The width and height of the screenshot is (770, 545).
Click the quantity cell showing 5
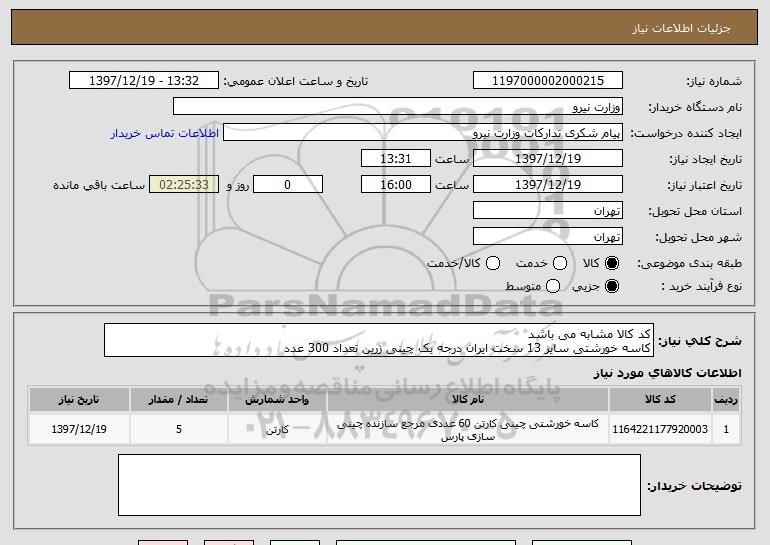(179, 429)
